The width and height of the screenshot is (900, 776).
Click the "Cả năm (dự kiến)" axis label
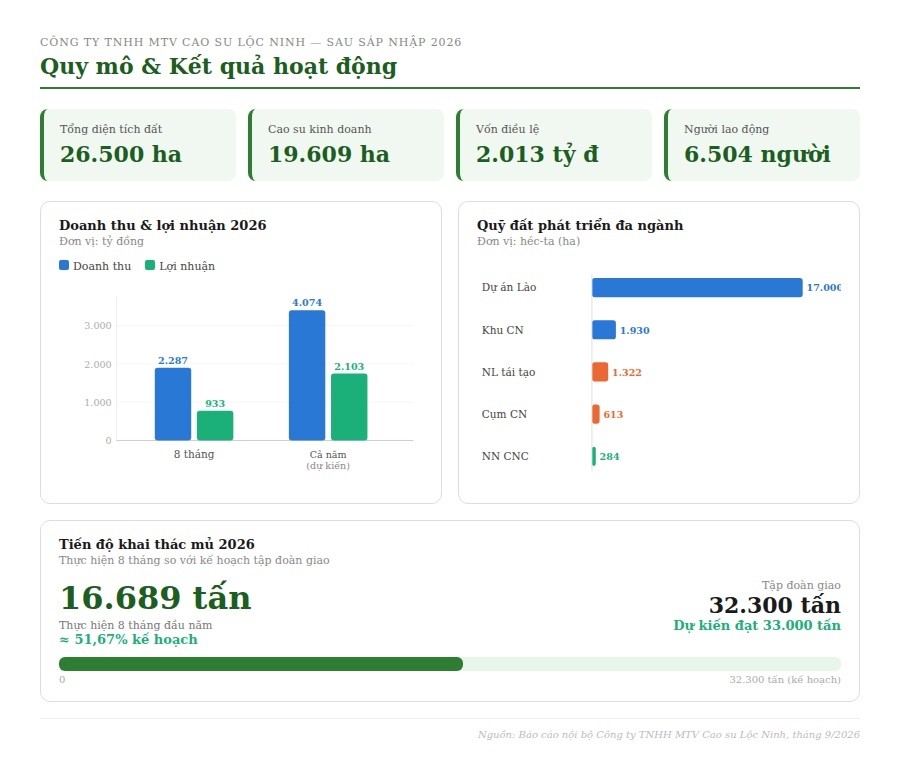(328, 460)
